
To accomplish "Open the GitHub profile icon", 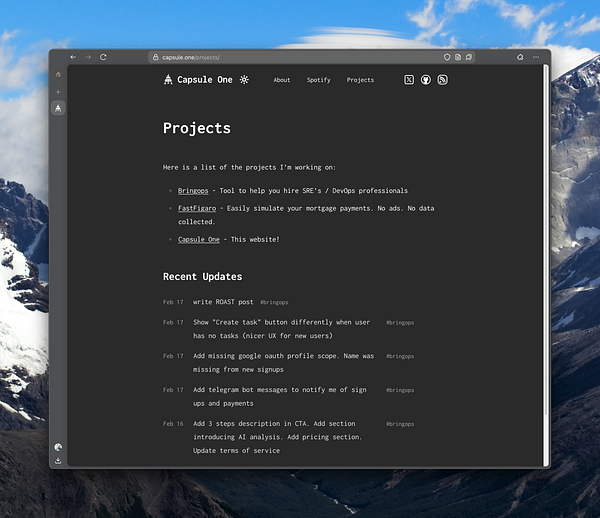I will coord(426,80).
